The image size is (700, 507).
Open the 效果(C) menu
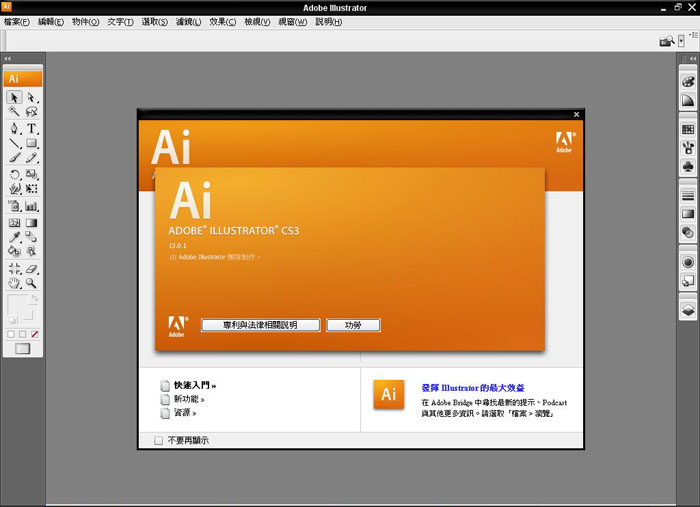tap(223, 22)
